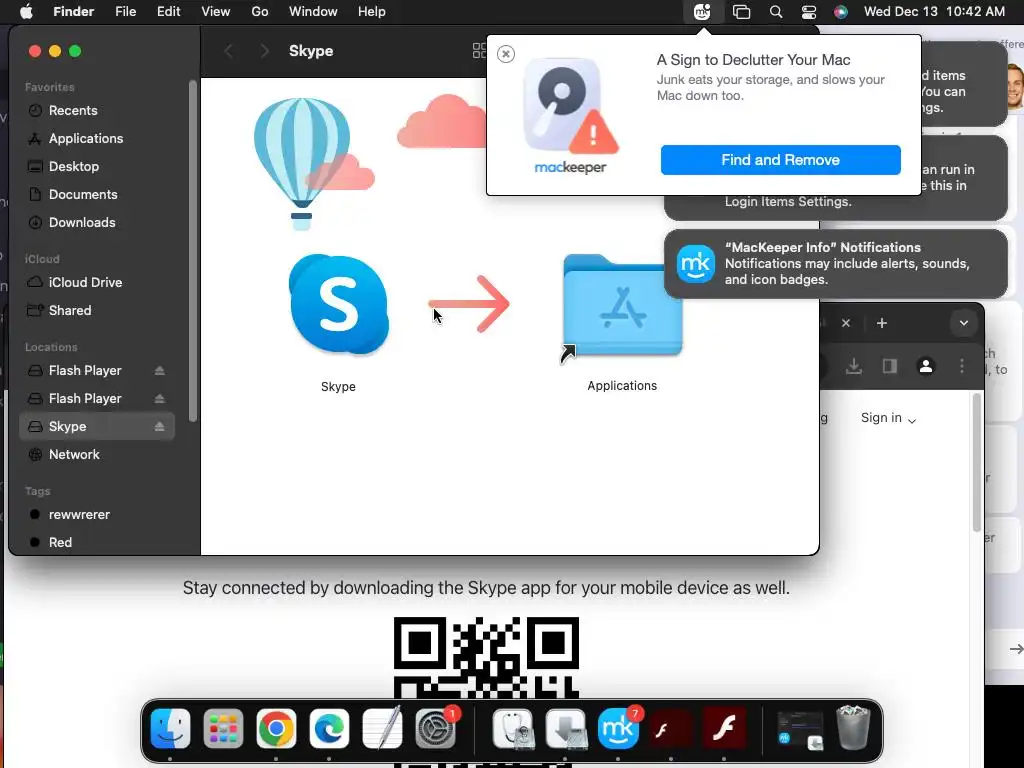Viewport: 1024px width, 768px height.
Task: Open the File menu
Action: click(x=125, y=12)
